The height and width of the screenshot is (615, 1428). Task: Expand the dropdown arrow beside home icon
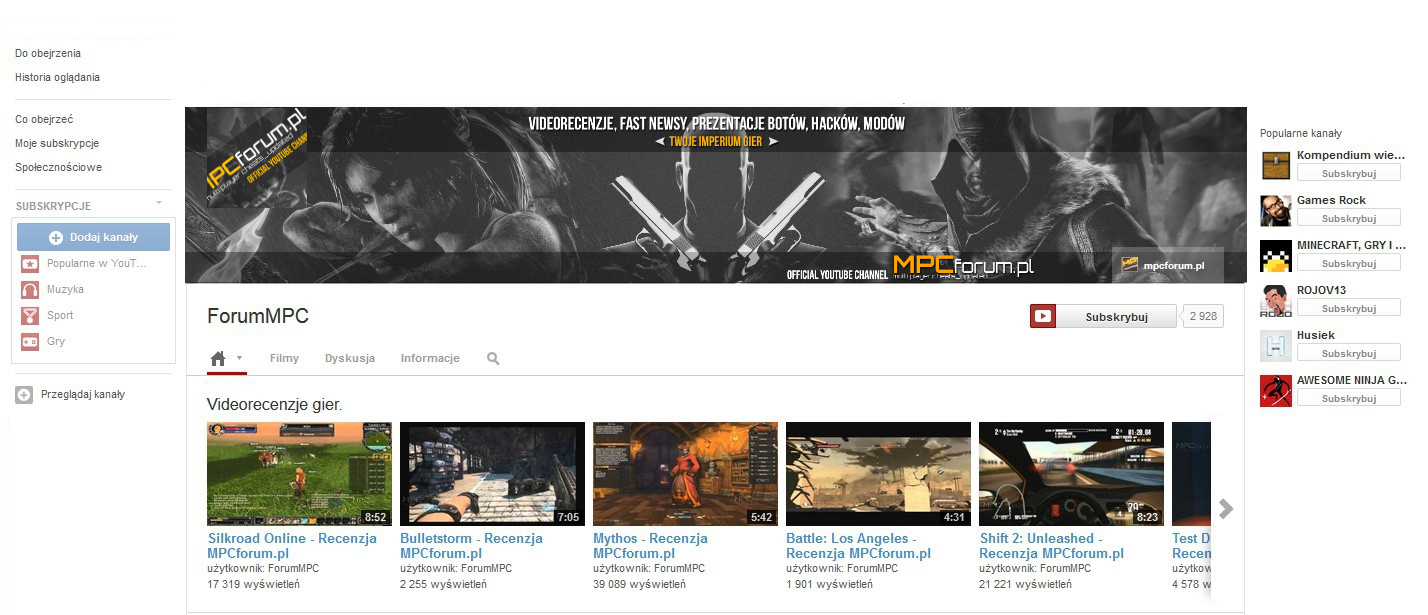click(x=240, y=358)
